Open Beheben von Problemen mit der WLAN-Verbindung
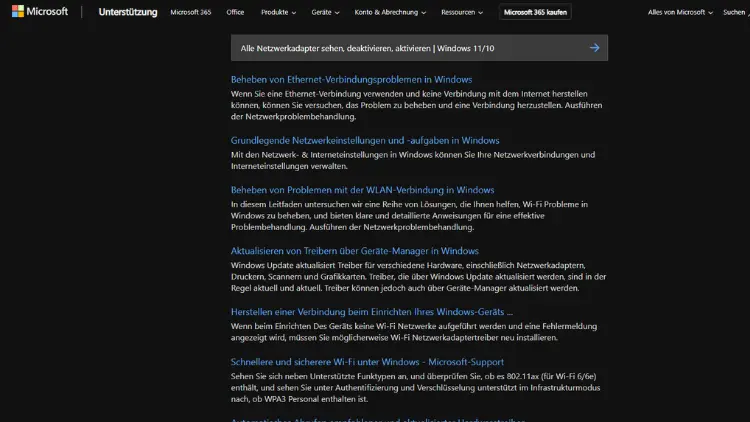This screenshot has width=750, height=422. tap(363, 190)
